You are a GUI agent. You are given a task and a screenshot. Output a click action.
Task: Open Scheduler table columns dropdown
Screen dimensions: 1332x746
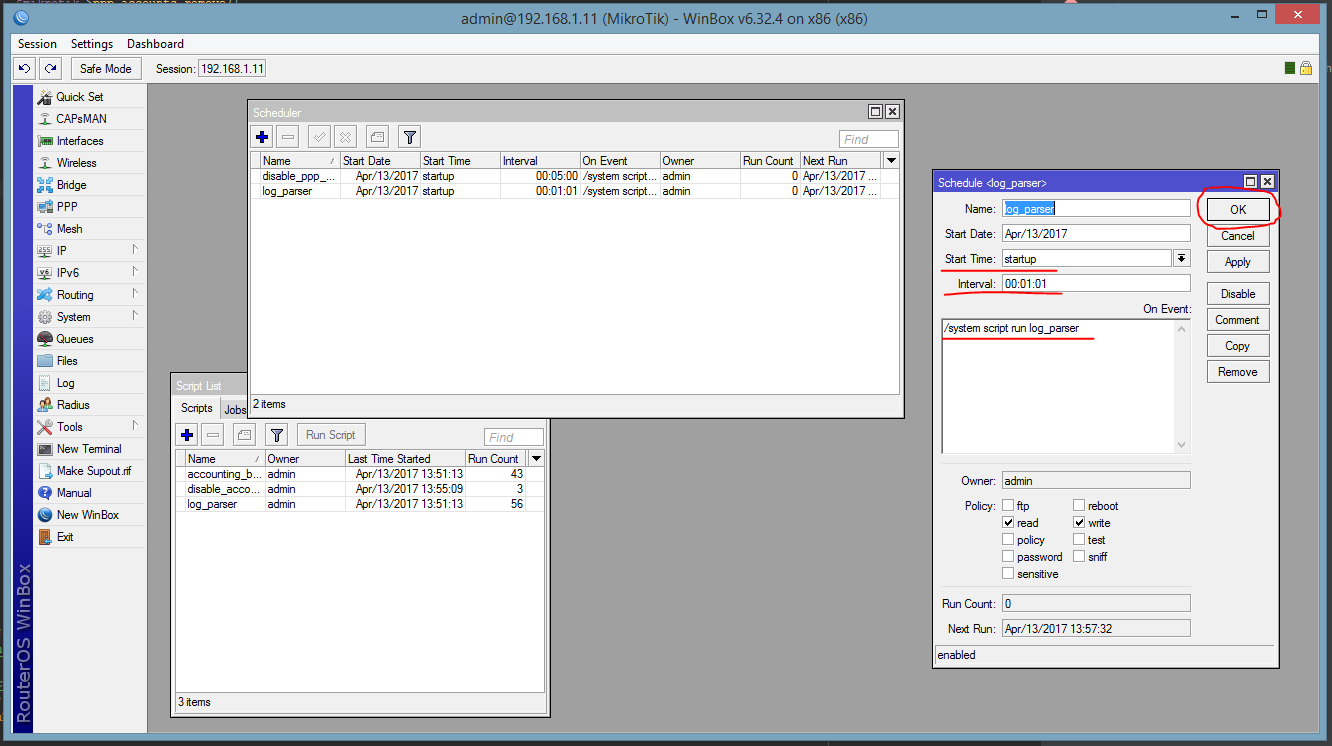coord(892,160)
